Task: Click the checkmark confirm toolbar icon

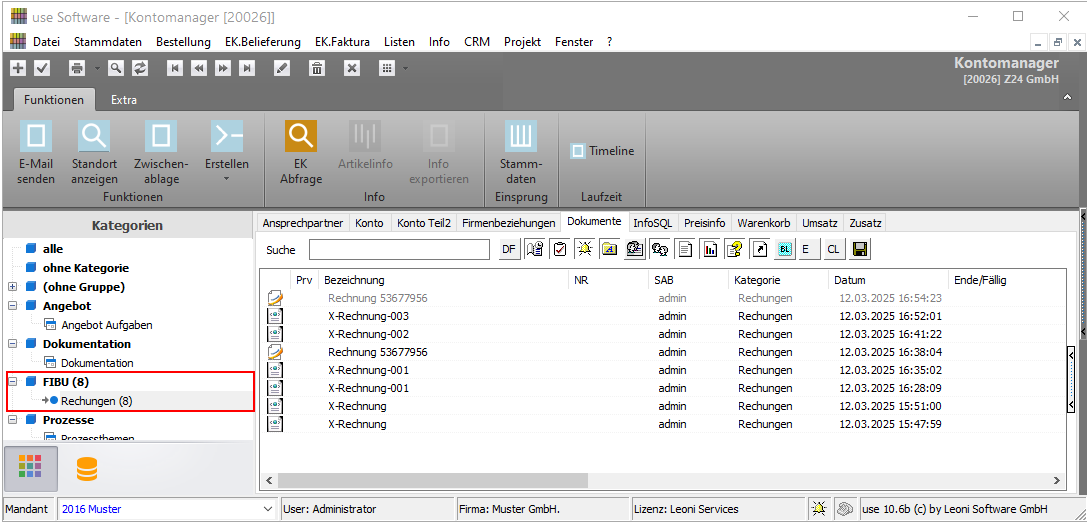Action: (42, 68)
